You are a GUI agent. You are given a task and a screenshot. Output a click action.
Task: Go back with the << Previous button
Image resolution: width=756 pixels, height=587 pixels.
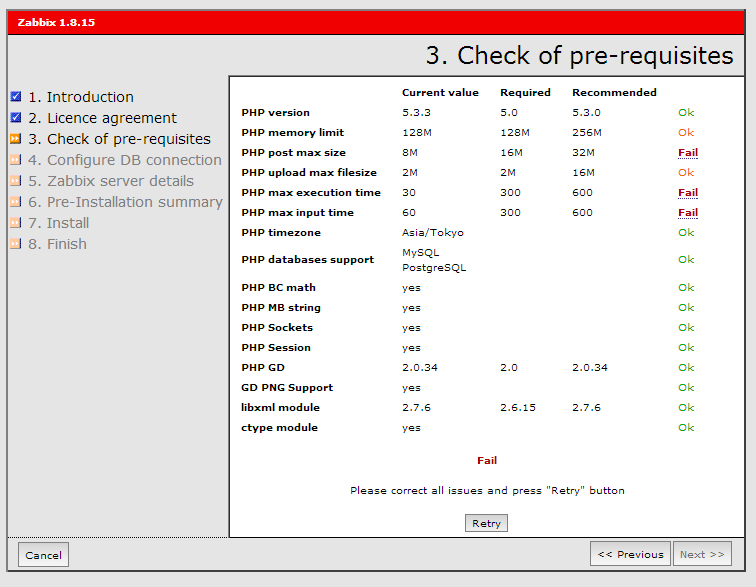tap(630, 554)
